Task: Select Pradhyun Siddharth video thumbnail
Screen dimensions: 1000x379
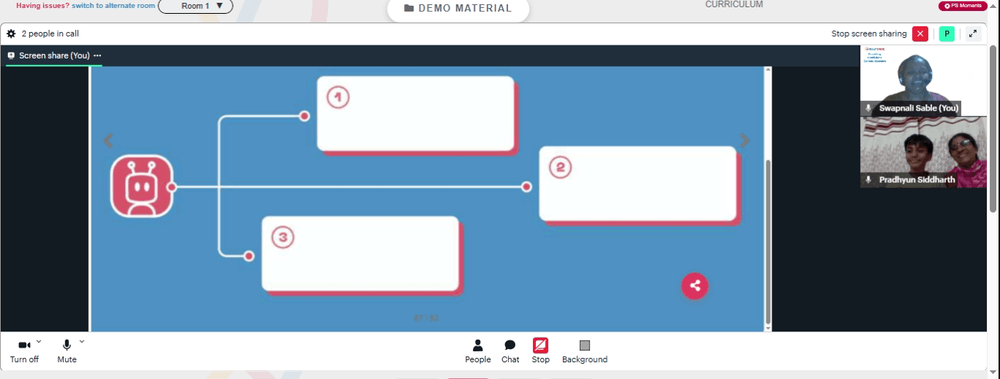Action: click(x=923, y=152)
